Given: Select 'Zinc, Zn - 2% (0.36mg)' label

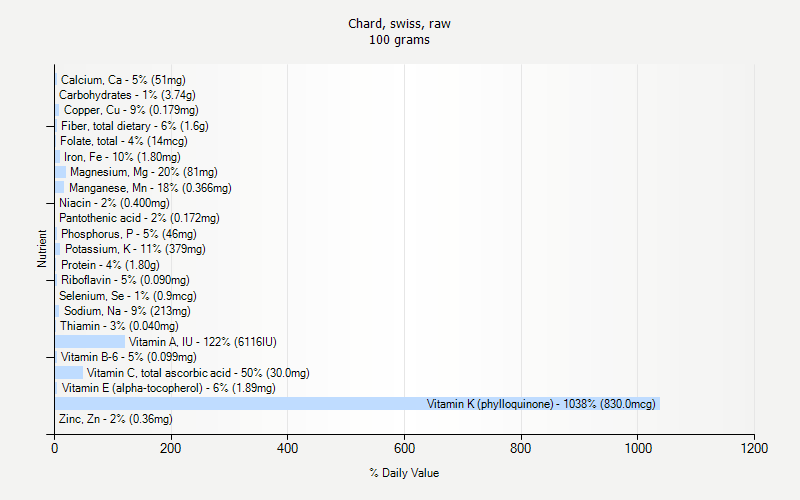Looking at the screenshot, I should pyautogui.click(x=116, y=419).
